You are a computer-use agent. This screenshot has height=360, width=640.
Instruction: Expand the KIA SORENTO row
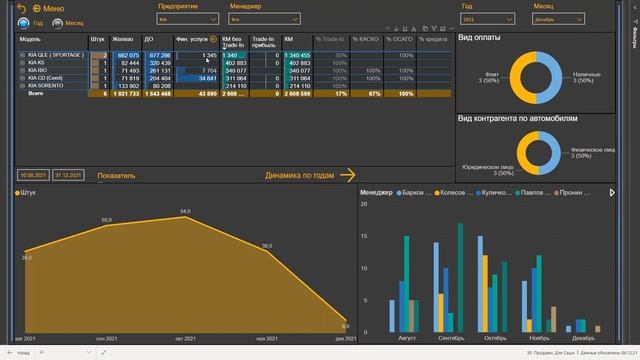coord(22,86)
